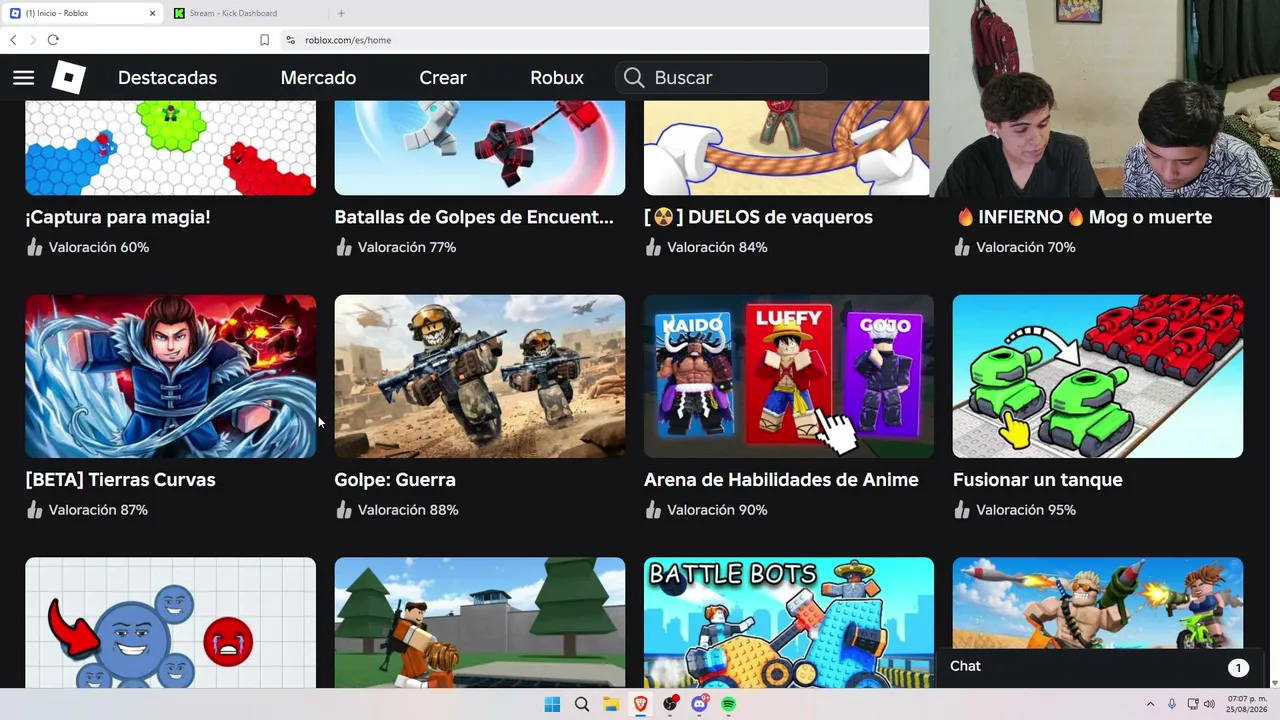The image size is (1280, 720).
Task: Click the Roblox logo icon
Action: pyautogui.click(x=69, y=78)
